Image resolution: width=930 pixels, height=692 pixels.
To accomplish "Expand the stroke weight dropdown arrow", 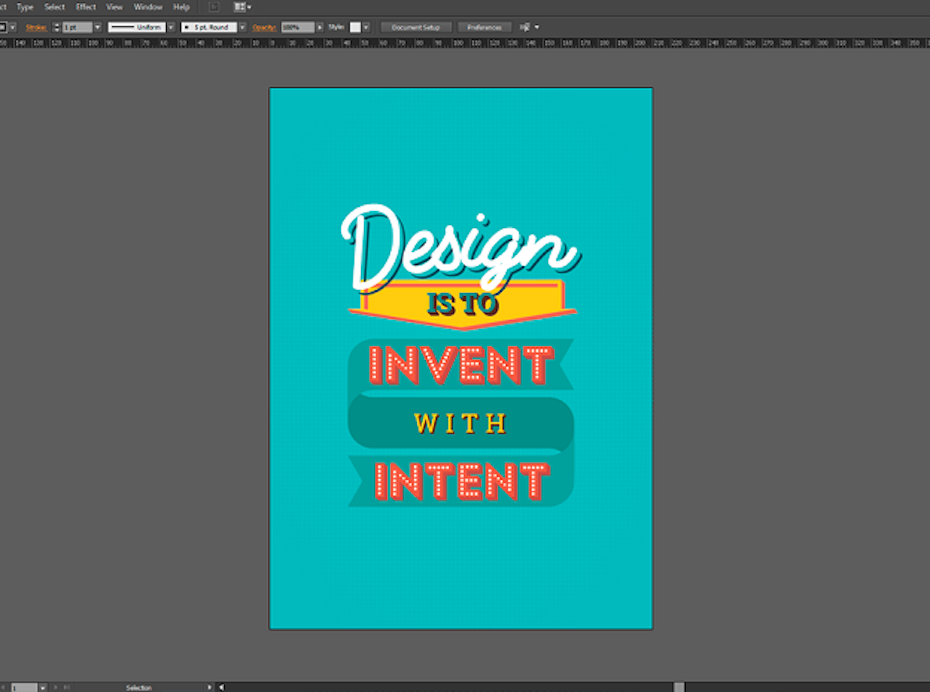I will click(97, 27).
